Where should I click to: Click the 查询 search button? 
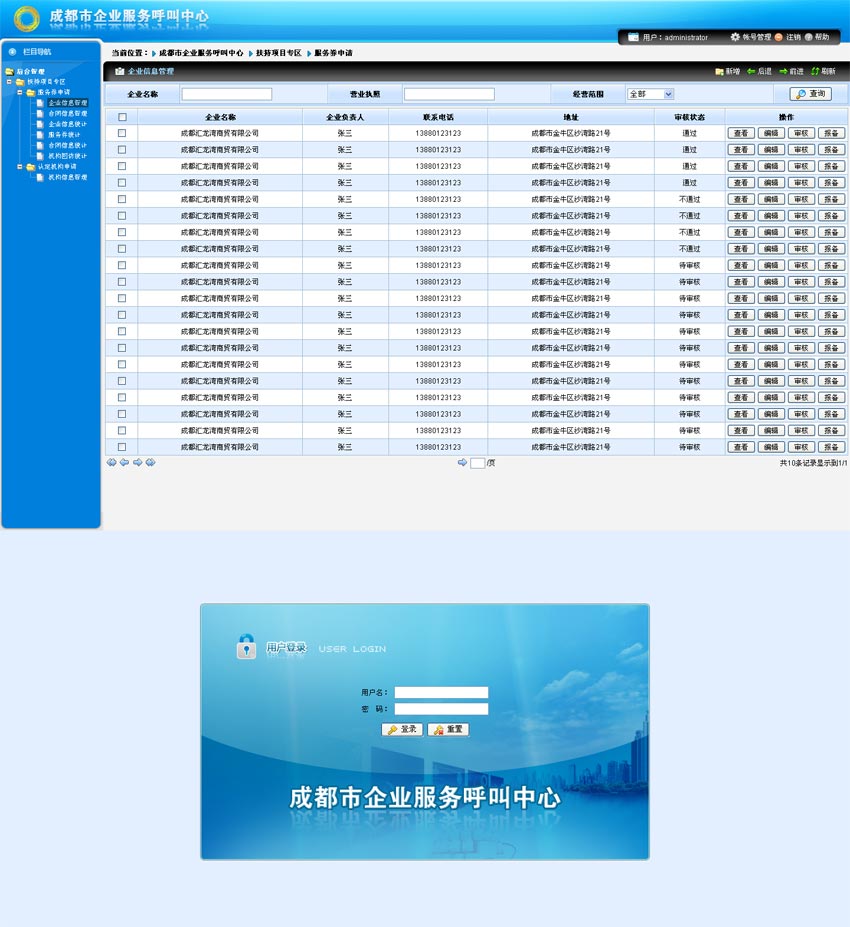(x=810, y=94)
